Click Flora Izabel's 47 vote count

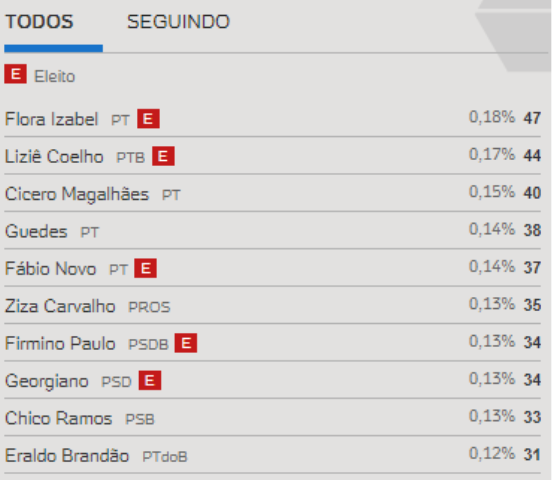tap(532, 118)
